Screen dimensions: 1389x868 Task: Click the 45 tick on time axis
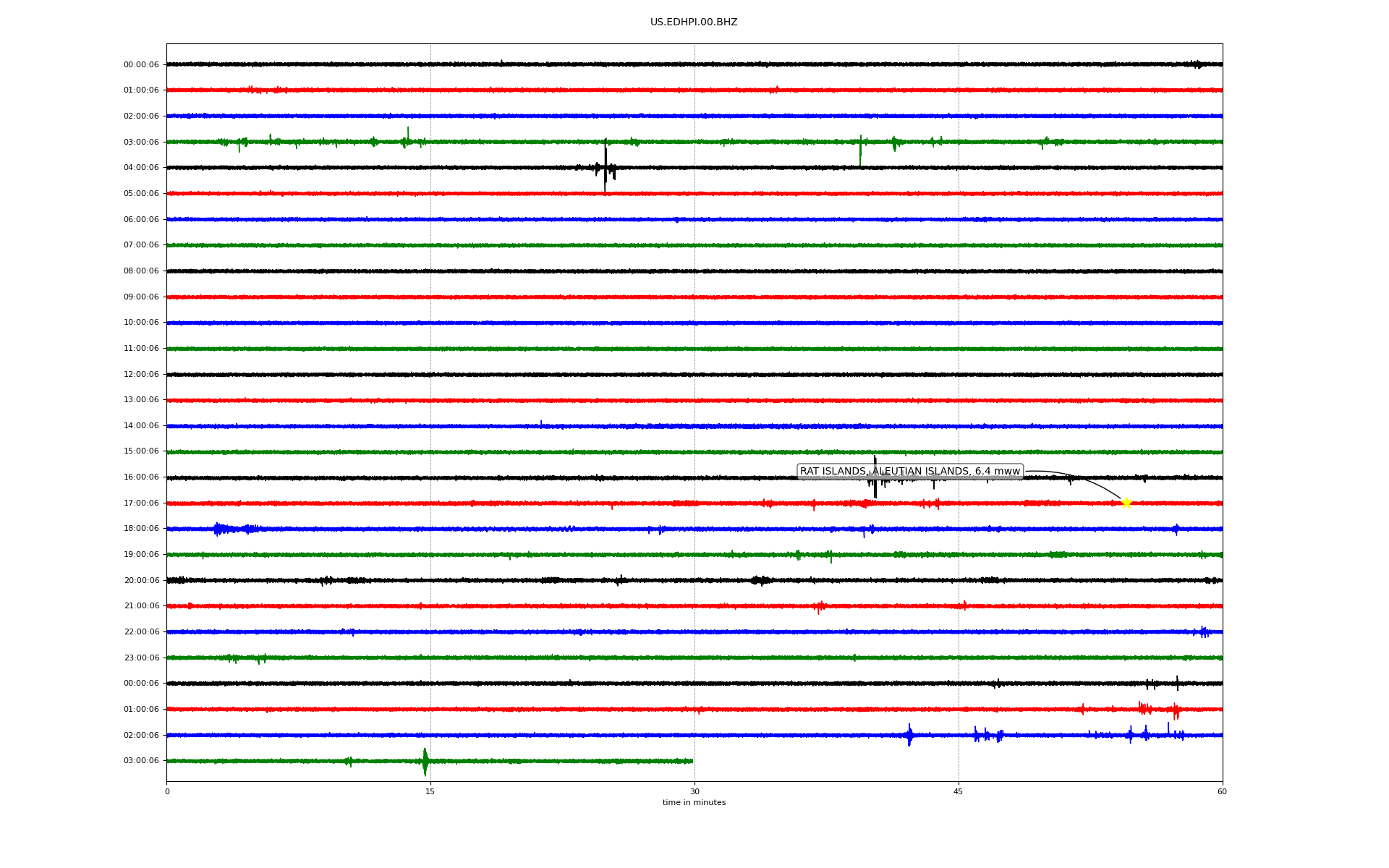pyautogui.click(x=959, y=791)
